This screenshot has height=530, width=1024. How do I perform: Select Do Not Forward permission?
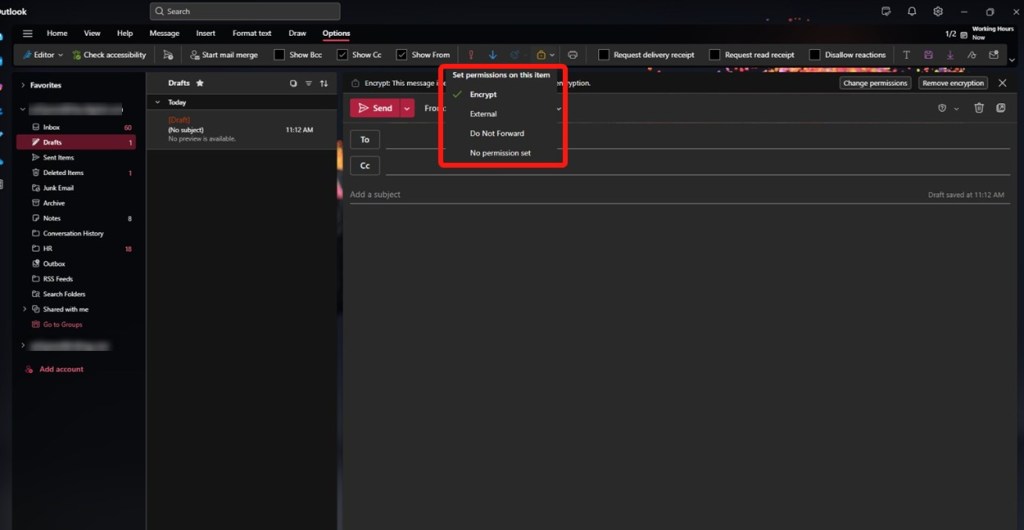497,133
